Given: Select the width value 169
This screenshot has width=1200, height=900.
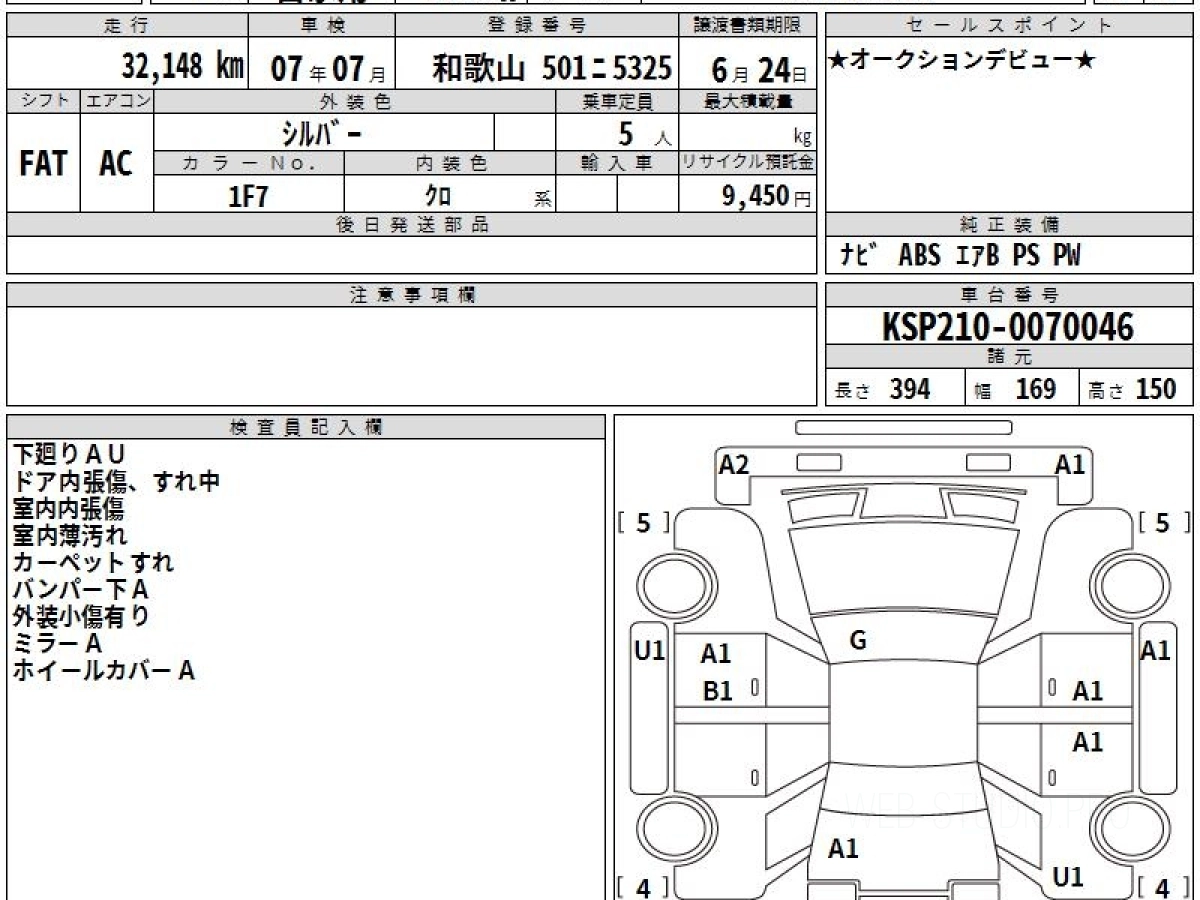Looking at the screenshot, I should pyautogui.click(x=1036, y=389).
